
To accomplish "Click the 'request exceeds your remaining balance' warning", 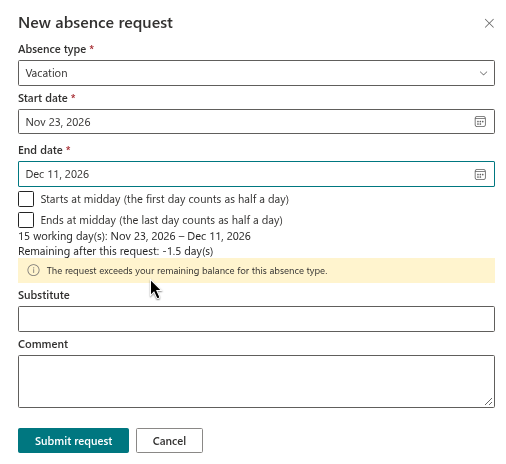I will point(256,270).
